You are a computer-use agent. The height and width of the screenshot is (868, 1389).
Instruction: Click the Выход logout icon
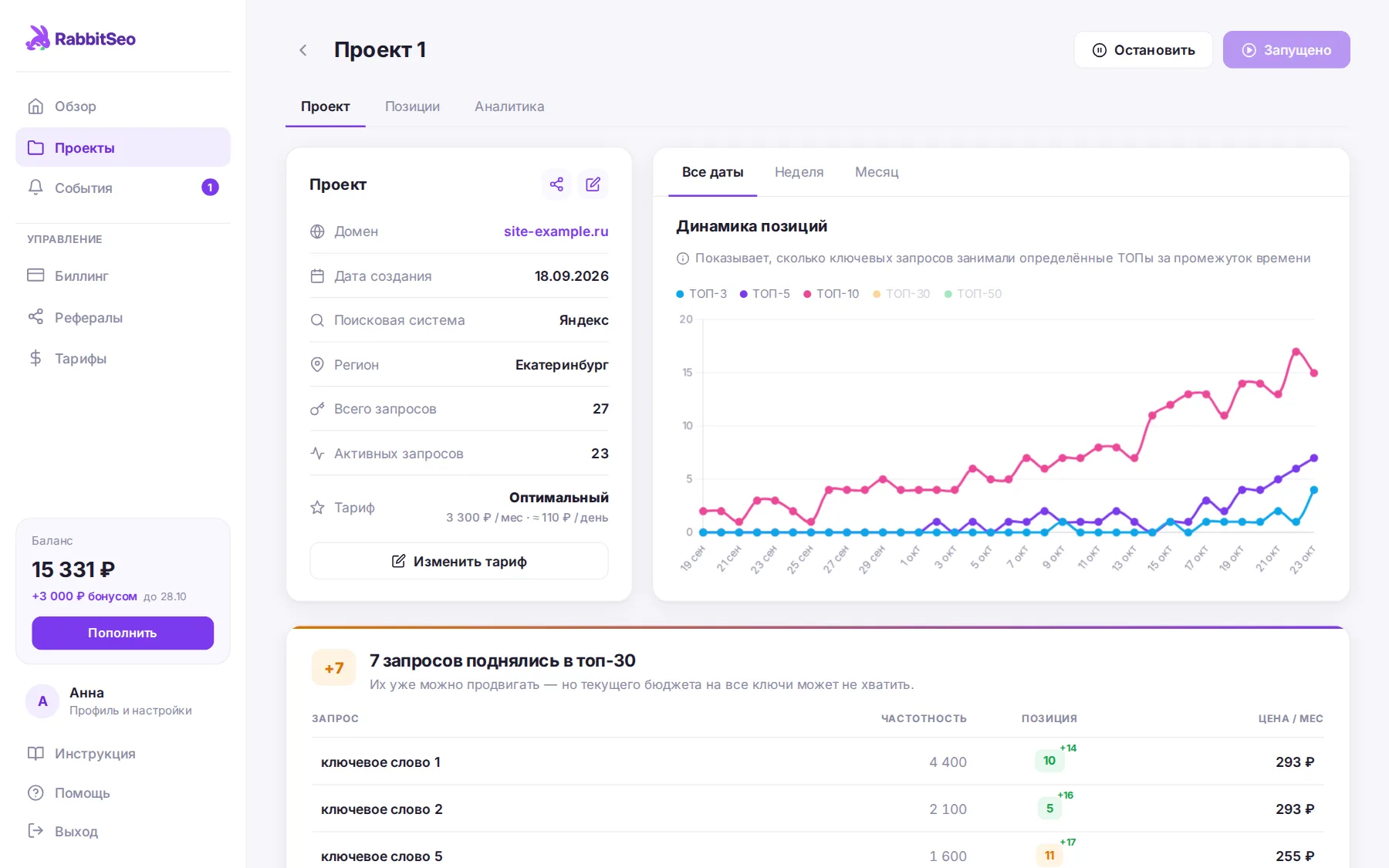35,831
